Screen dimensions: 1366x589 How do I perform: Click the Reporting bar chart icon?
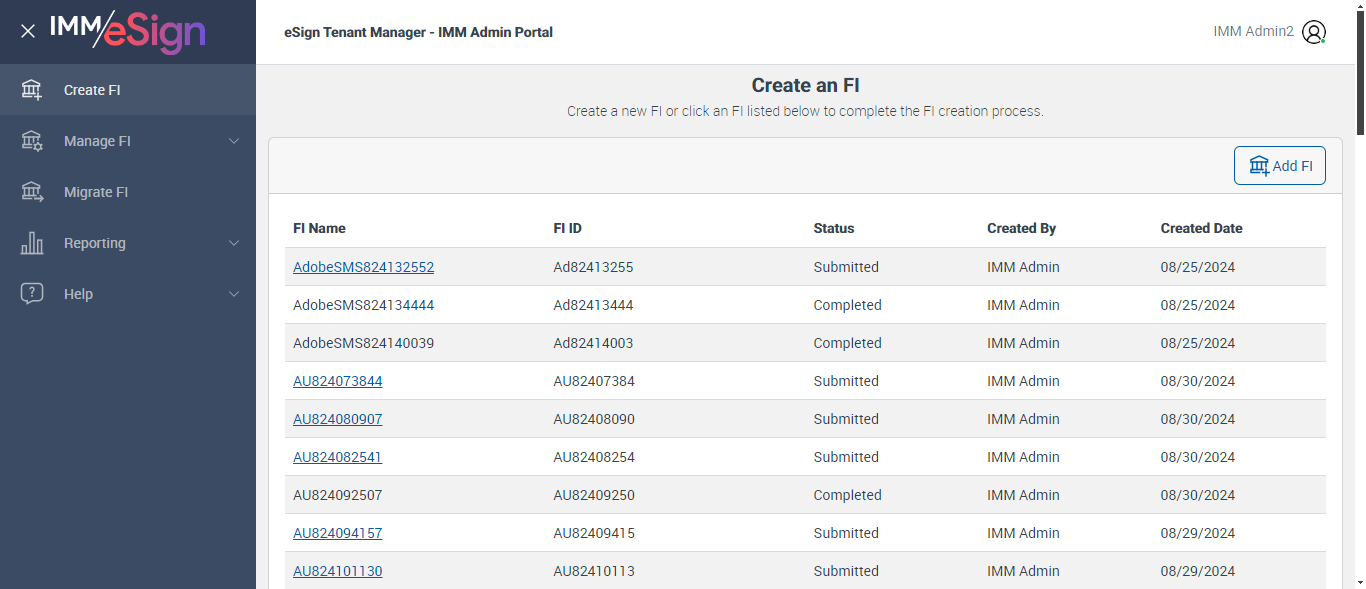[32, 243]
